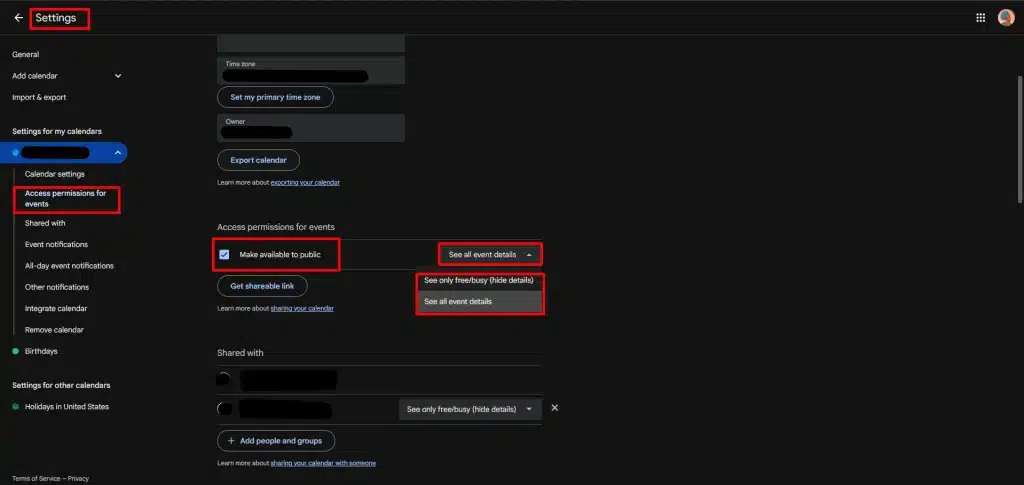Go to Access permissions for events
This screenshot has width=1024, height=485.
click(66, 198)
